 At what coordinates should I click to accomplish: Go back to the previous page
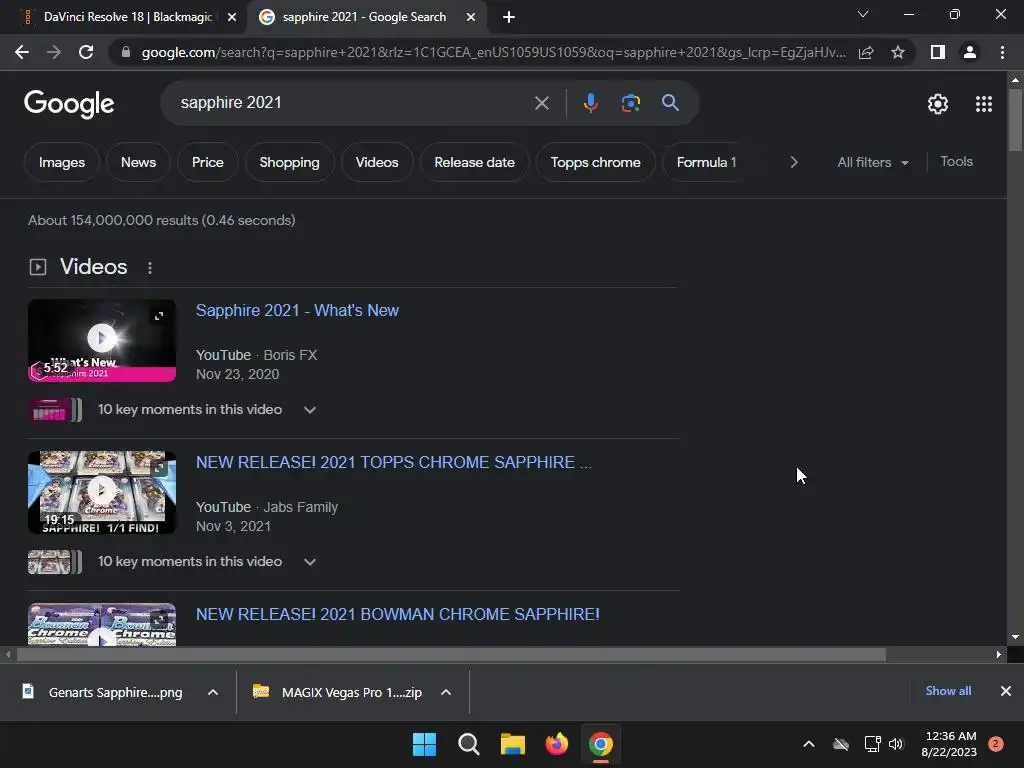point(22,52)
